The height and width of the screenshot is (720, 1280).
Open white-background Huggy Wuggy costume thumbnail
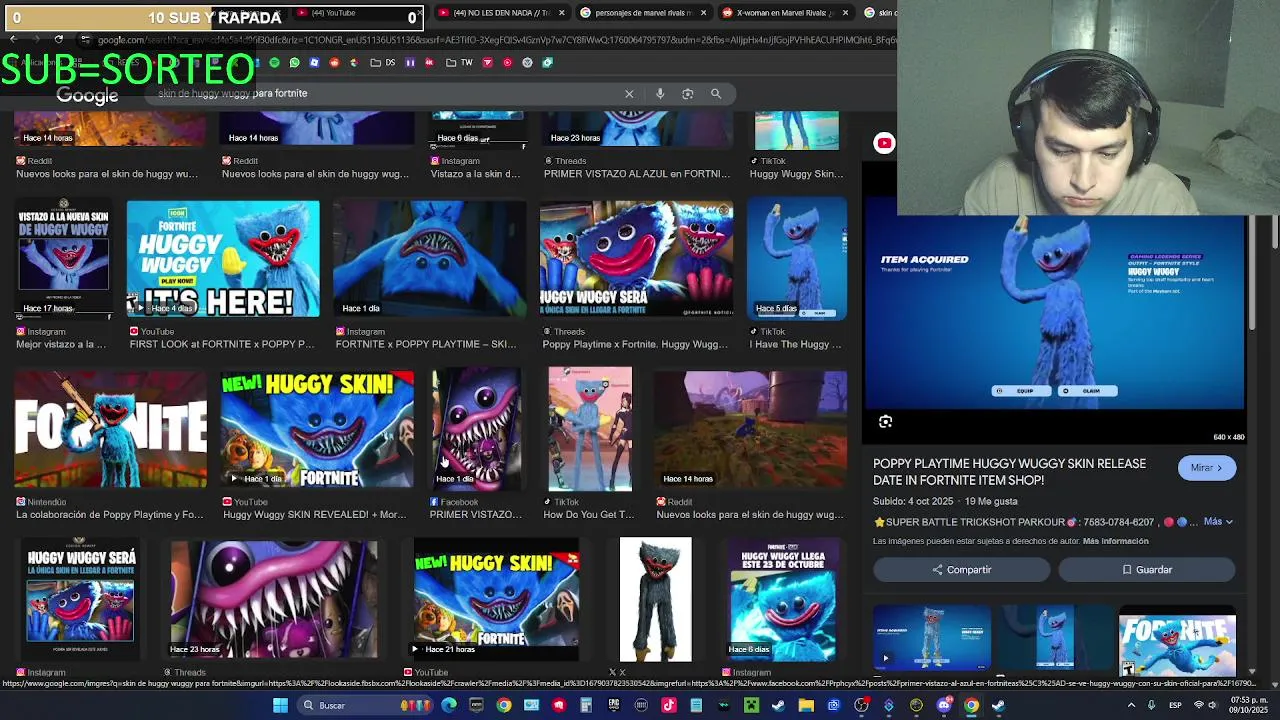point(655,600)
